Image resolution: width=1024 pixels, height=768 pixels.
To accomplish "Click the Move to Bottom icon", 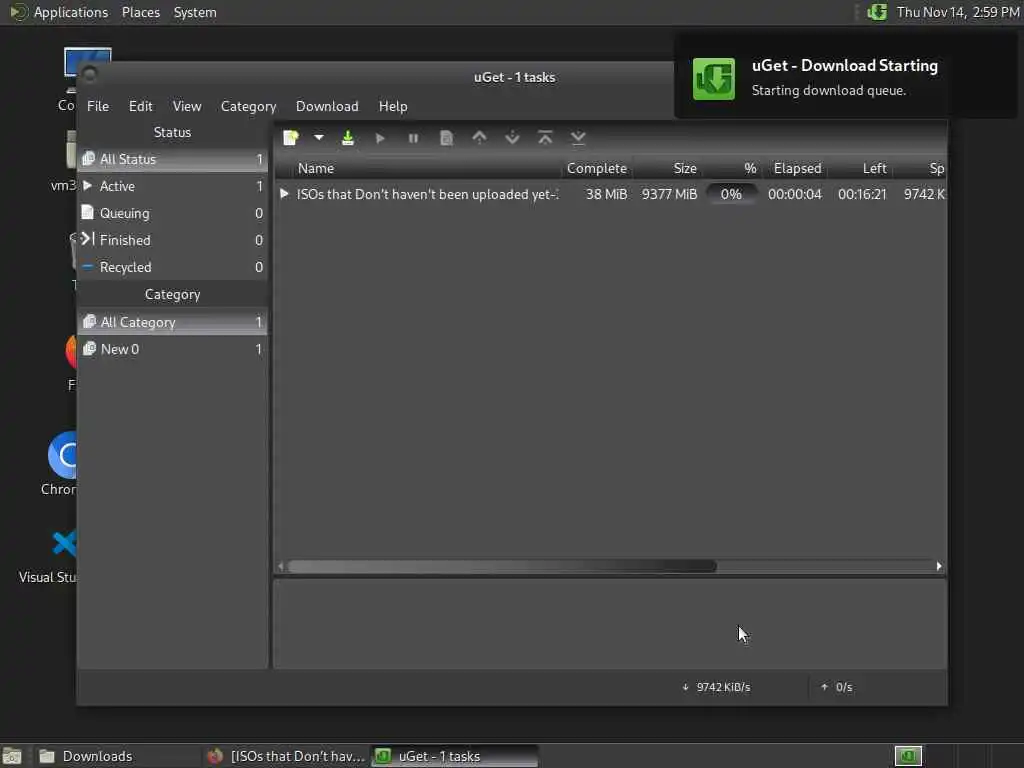I will (578, 138).
